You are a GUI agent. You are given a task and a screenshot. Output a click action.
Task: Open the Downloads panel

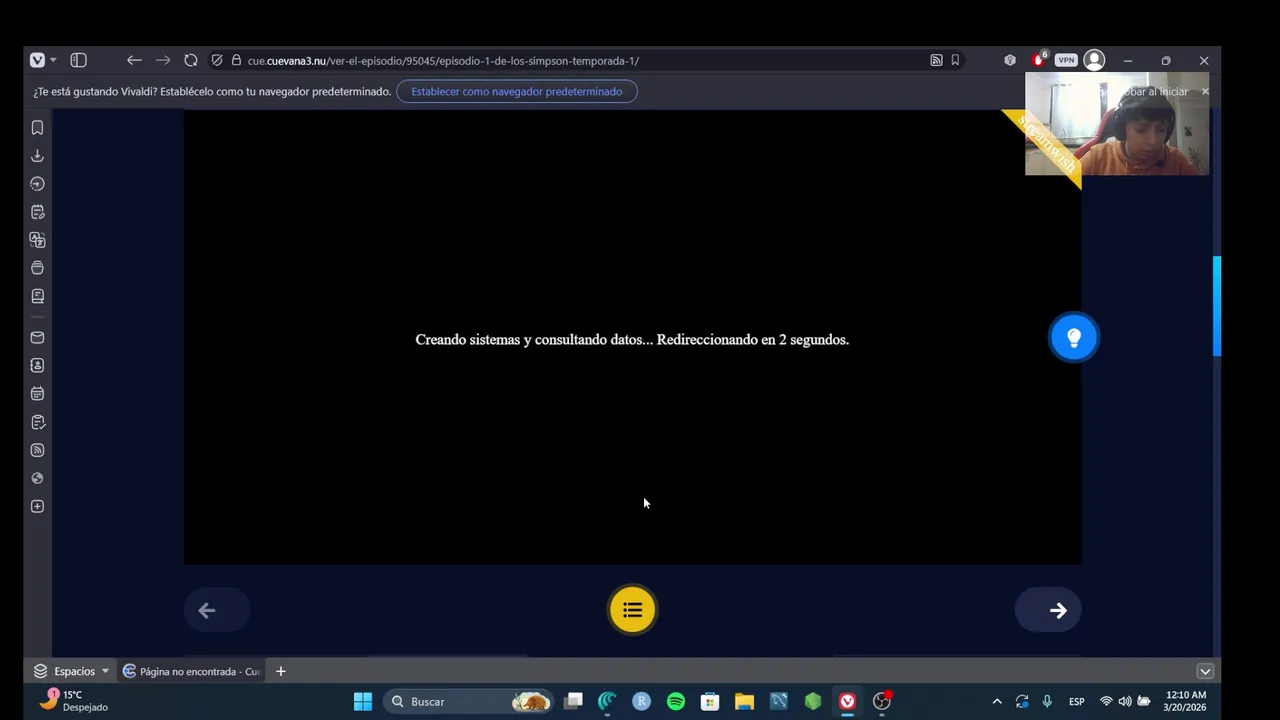pos(37,156)
